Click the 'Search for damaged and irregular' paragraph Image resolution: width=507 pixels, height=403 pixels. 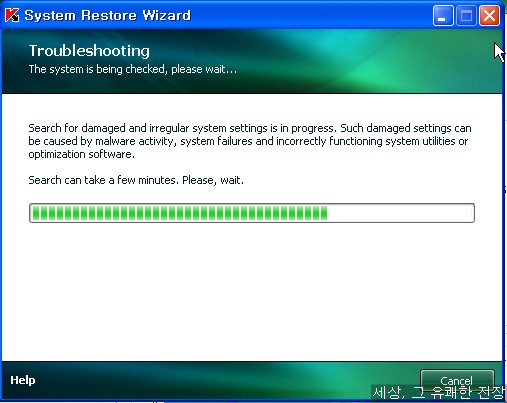pos(250,141)
